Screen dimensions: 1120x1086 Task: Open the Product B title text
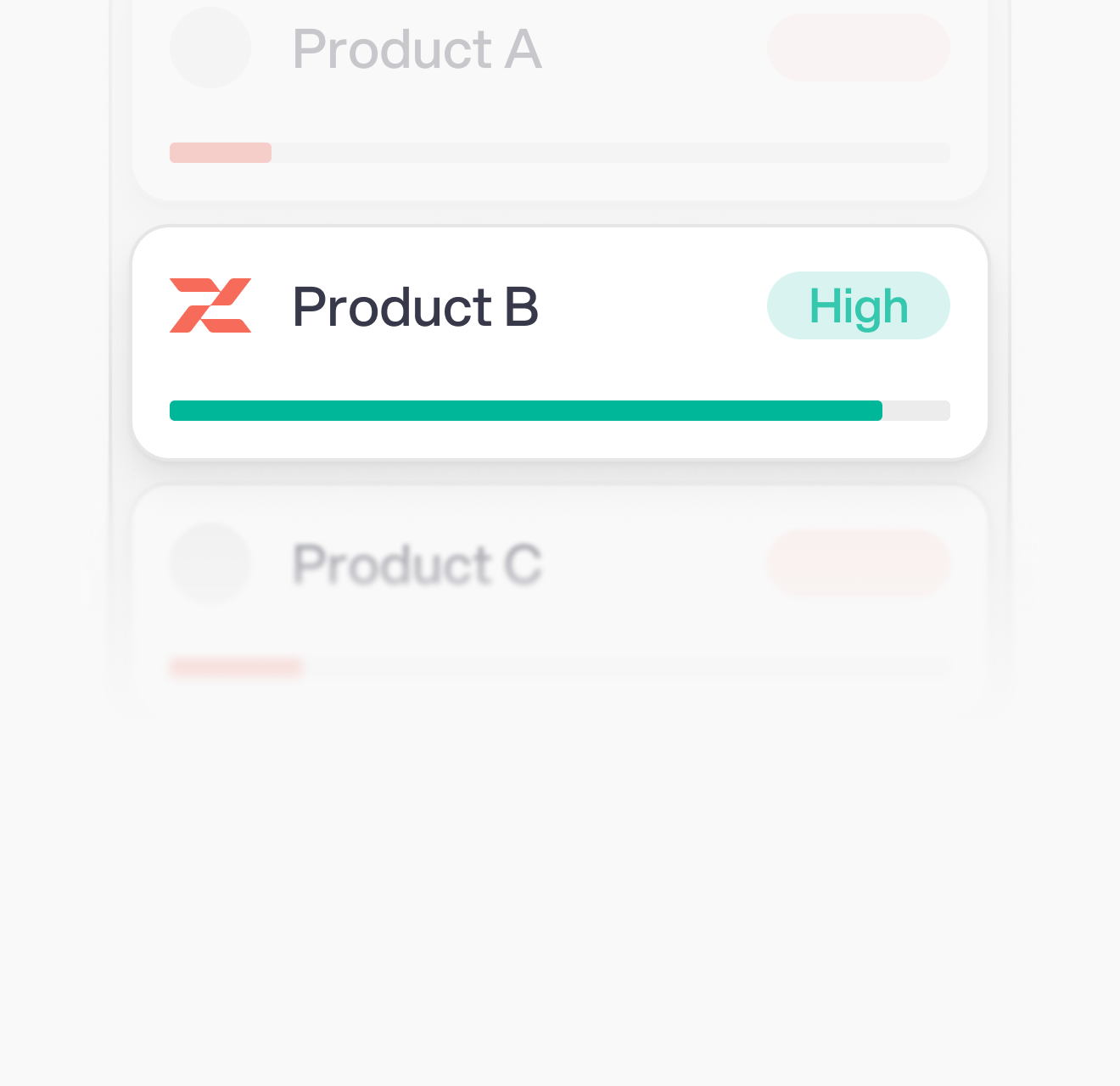click(x=416, y=306)
